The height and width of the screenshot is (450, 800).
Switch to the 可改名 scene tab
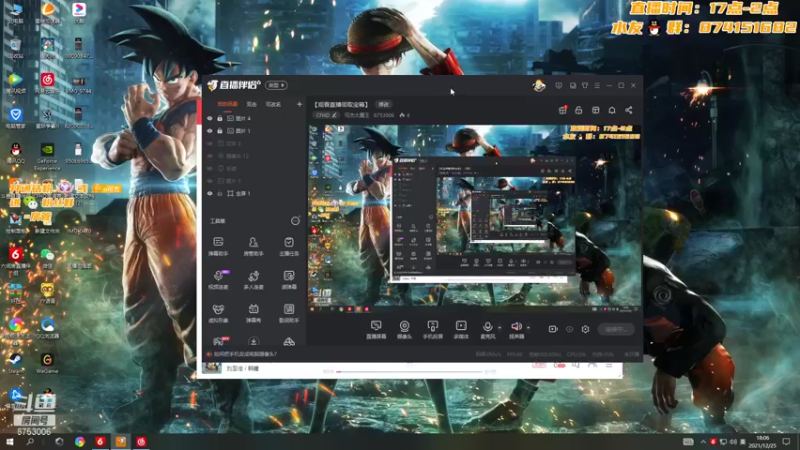pos(273,104)
